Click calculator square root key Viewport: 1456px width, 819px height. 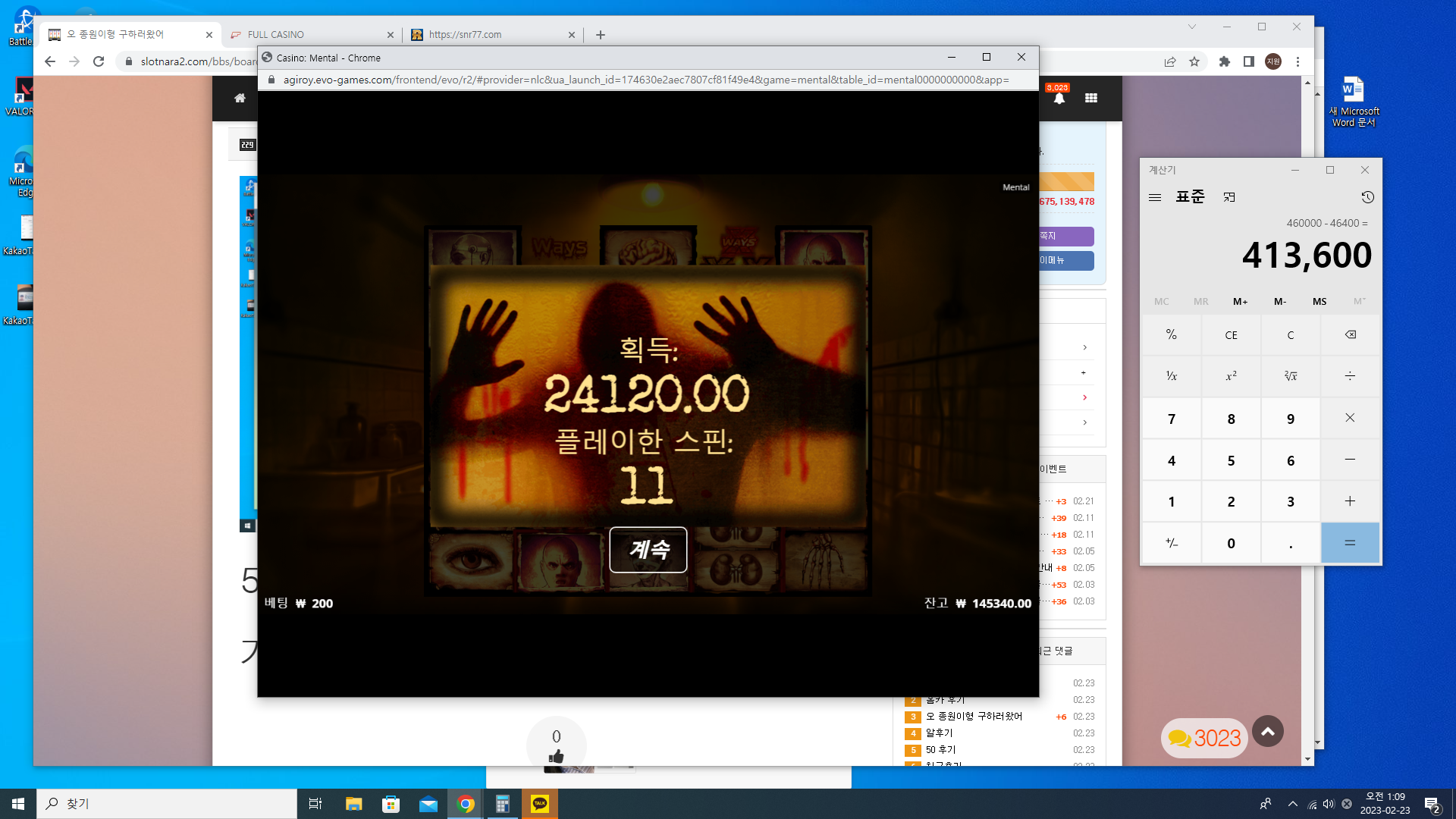pos(1291,376)
